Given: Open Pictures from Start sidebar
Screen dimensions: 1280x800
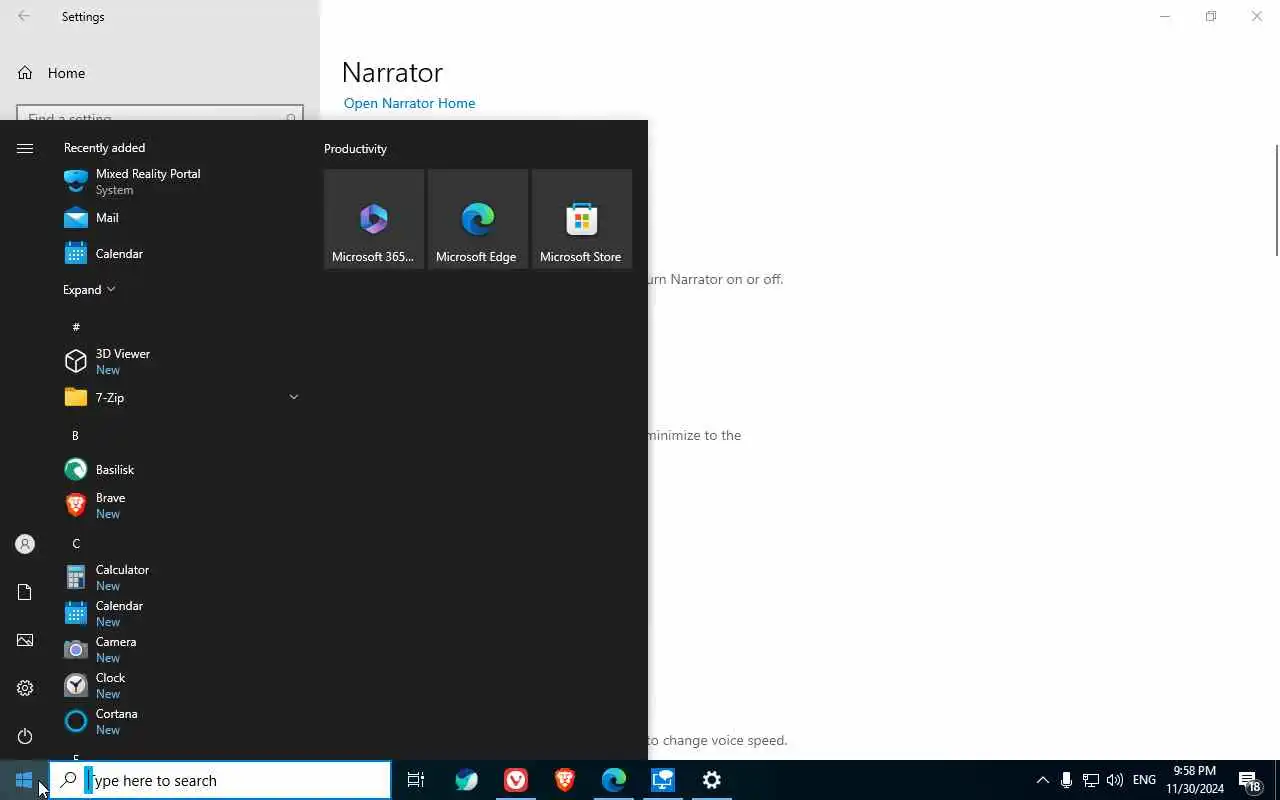Looking at the screenshot, I should (x=25, y=640).
